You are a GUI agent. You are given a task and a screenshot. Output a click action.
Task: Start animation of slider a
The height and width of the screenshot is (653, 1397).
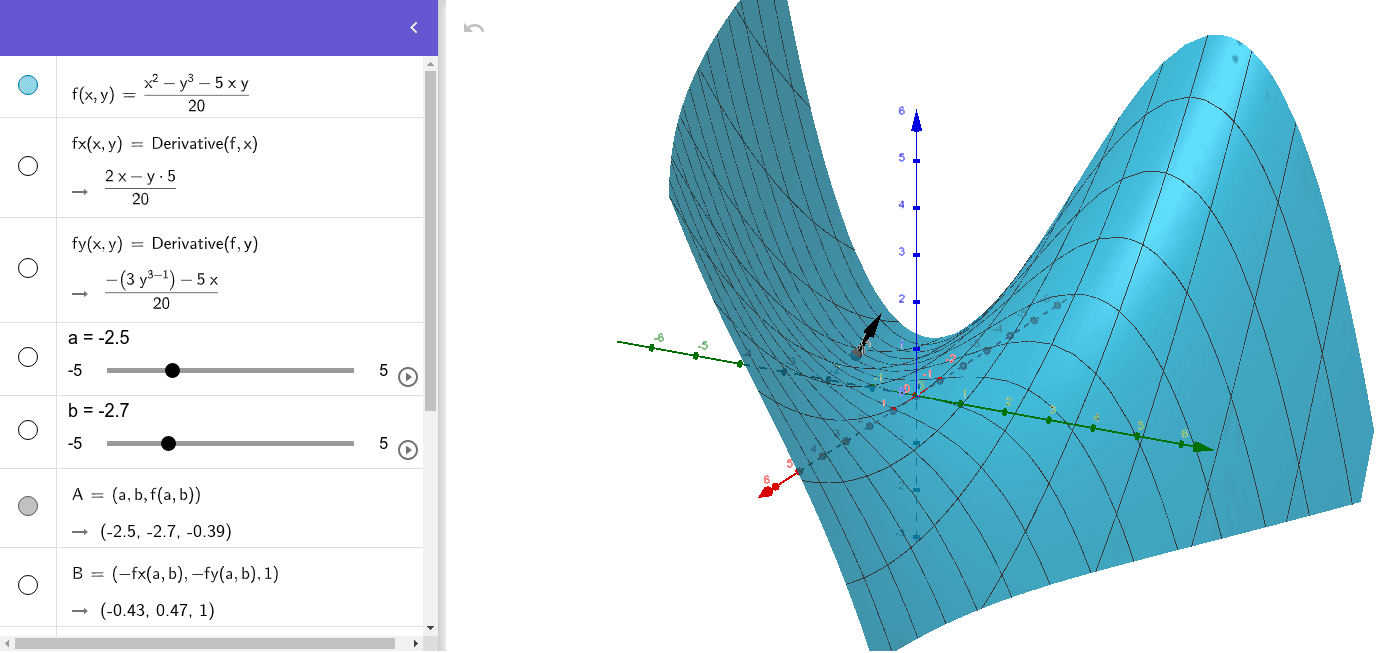coord(406,375)
